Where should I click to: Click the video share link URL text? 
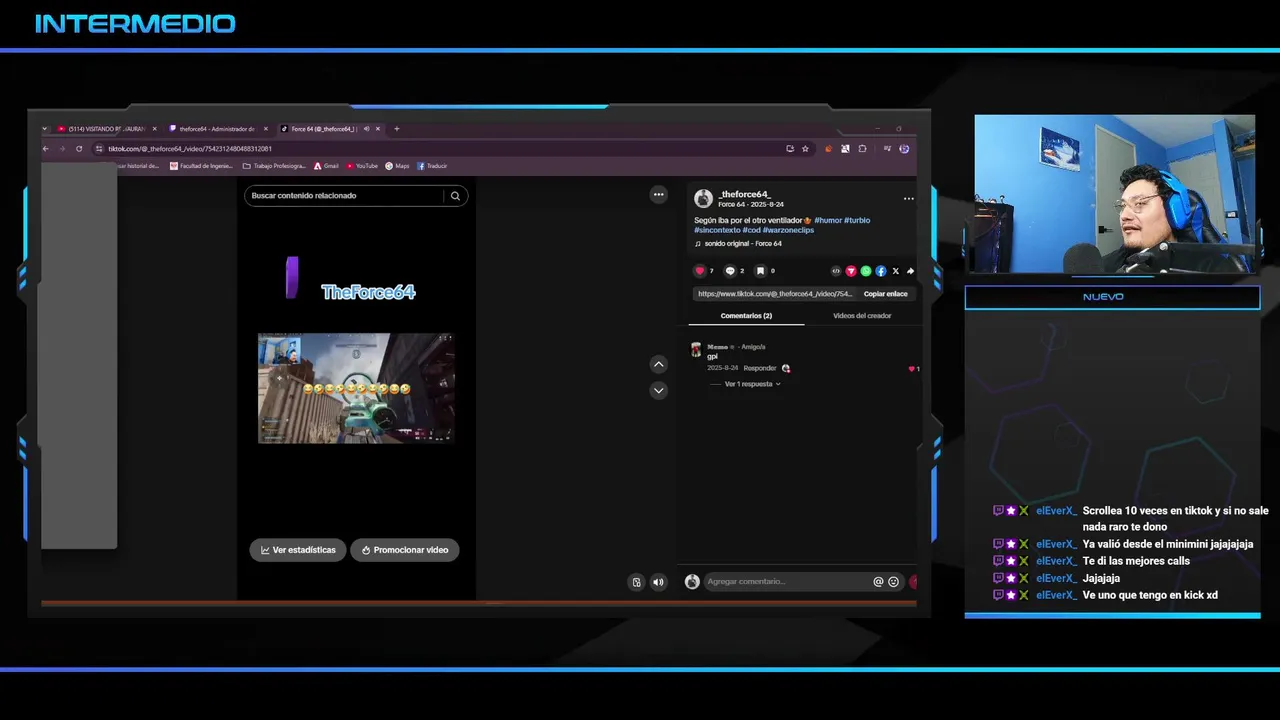click(x=775, y=294)
